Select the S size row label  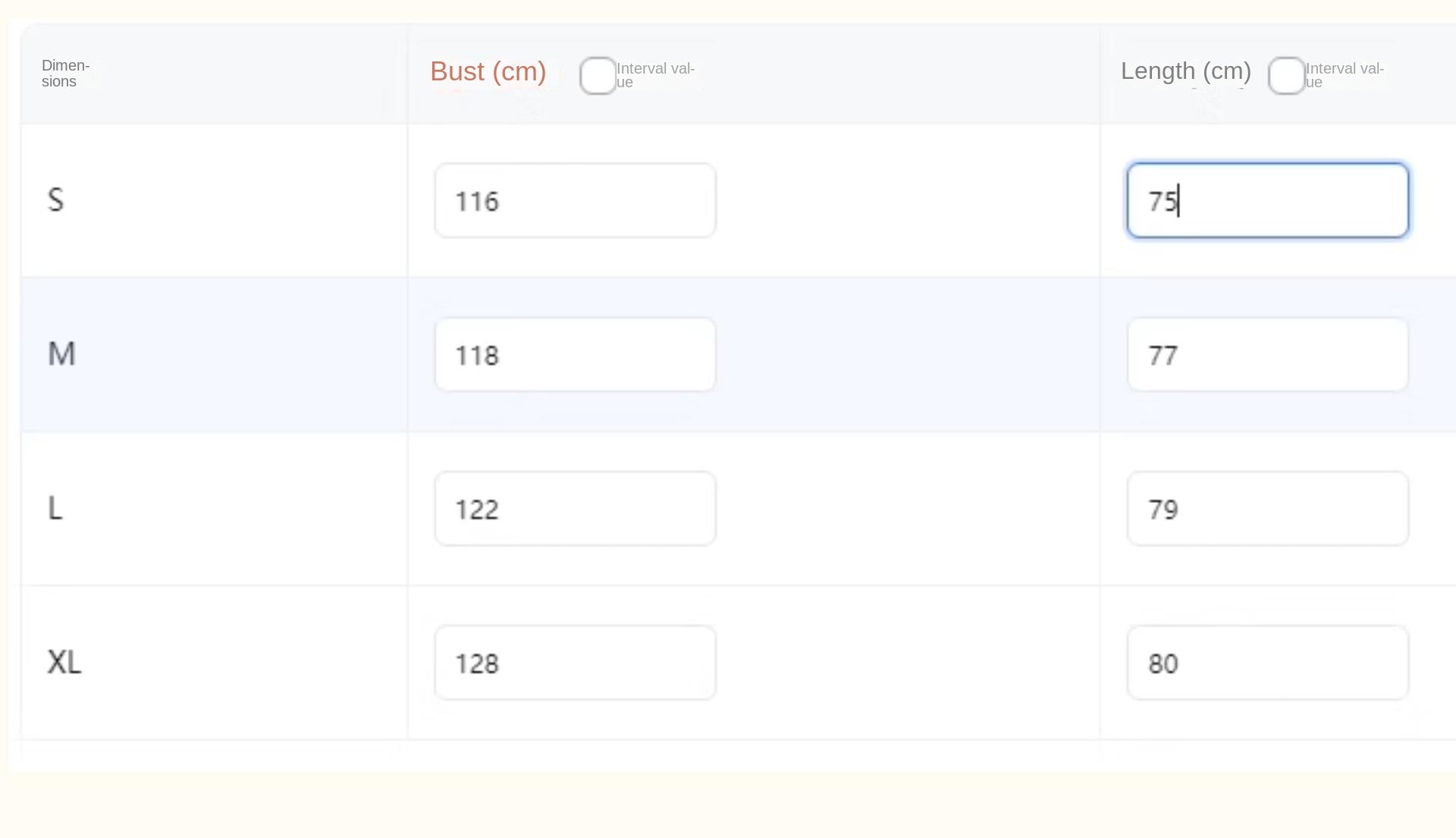pos(55,200)
